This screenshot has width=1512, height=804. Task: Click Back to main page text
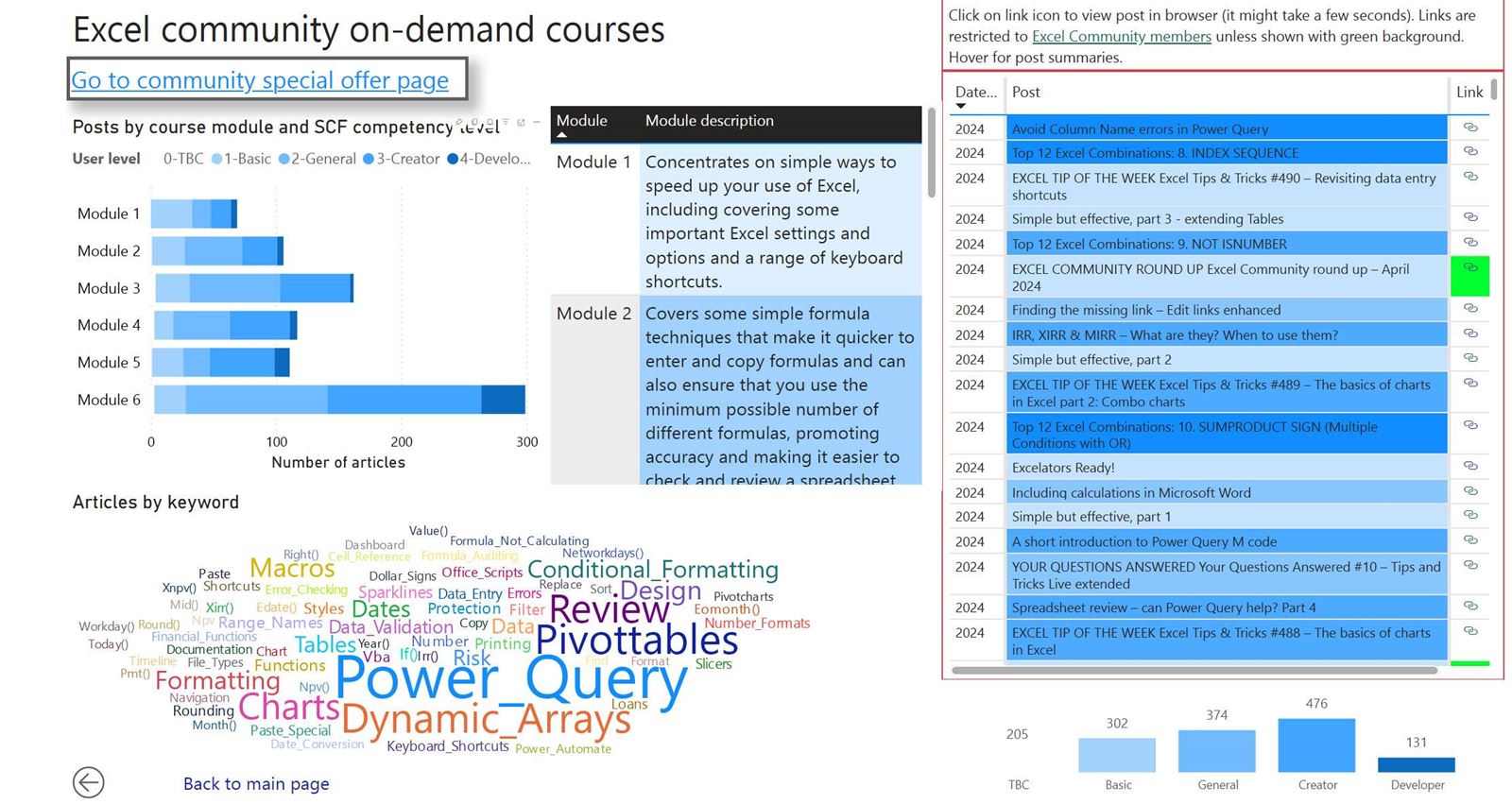click(x=256, y=784)
